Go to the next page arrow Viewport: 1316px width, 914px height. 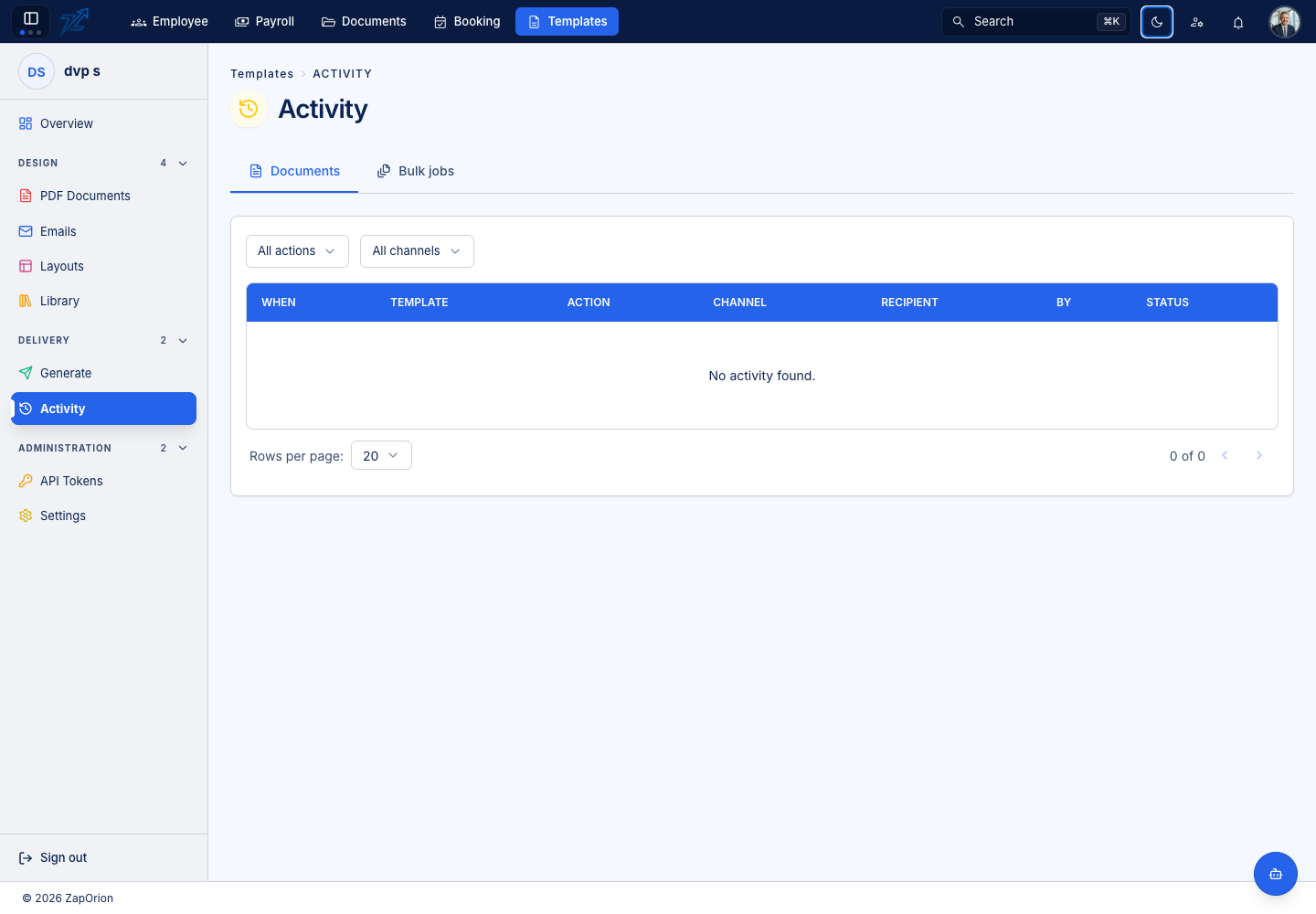(1259, 455)
